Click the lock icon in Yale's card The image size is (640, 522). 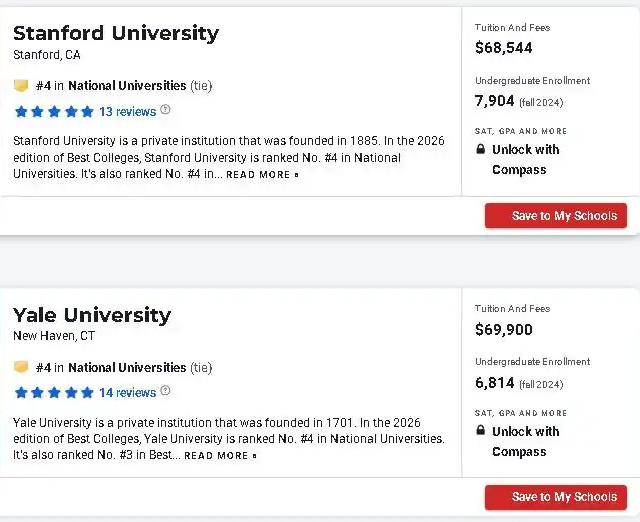tap(481, 432)
